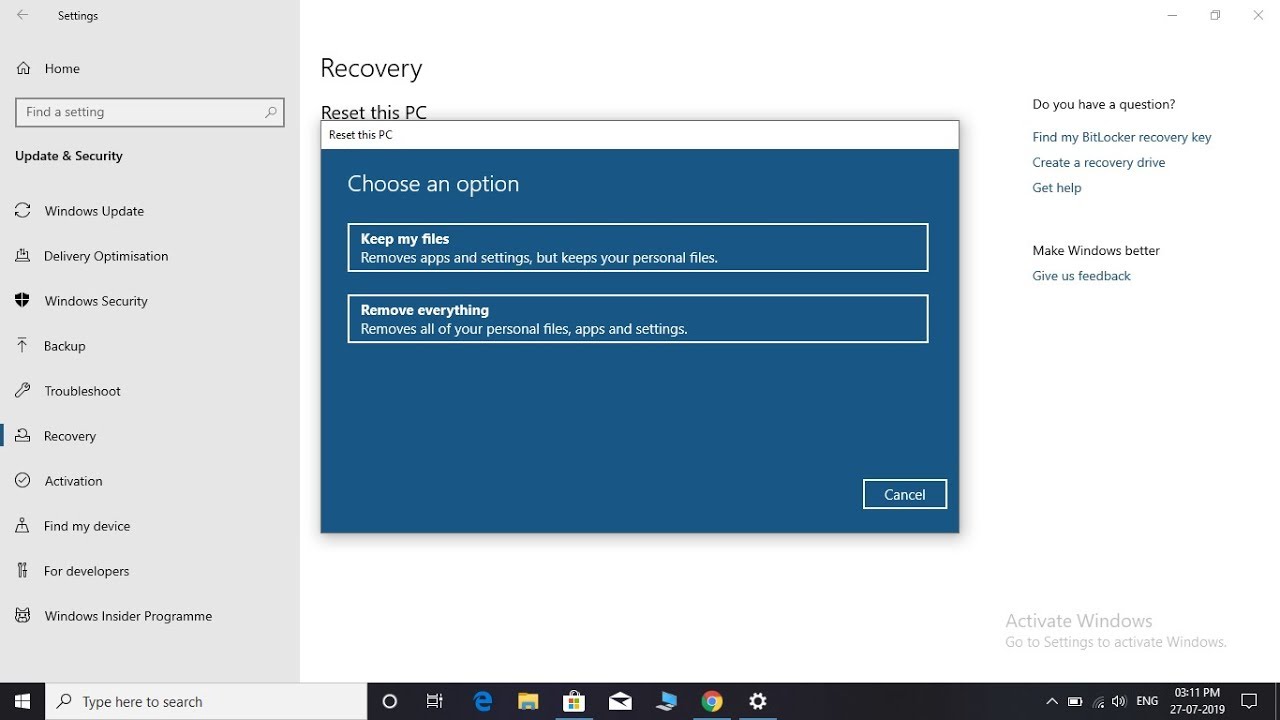Select Delivery Optimisation in sidebar
The height and width of the screenshot is (720, 1280).
pos(150,256)
